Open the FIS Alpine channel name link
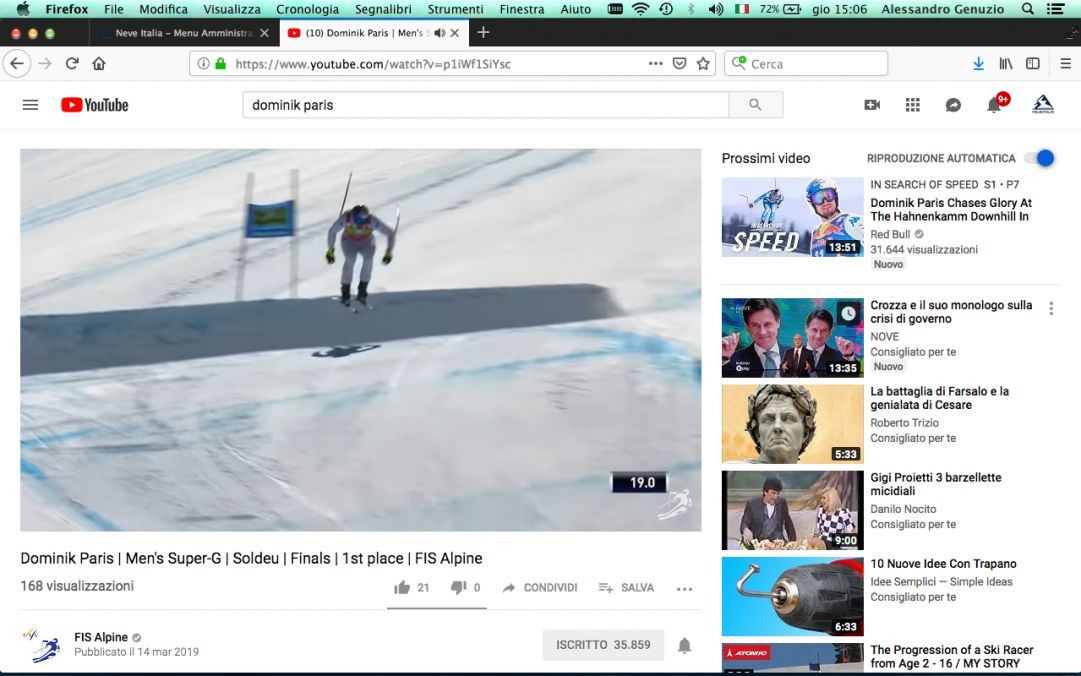 click(101, 637)
